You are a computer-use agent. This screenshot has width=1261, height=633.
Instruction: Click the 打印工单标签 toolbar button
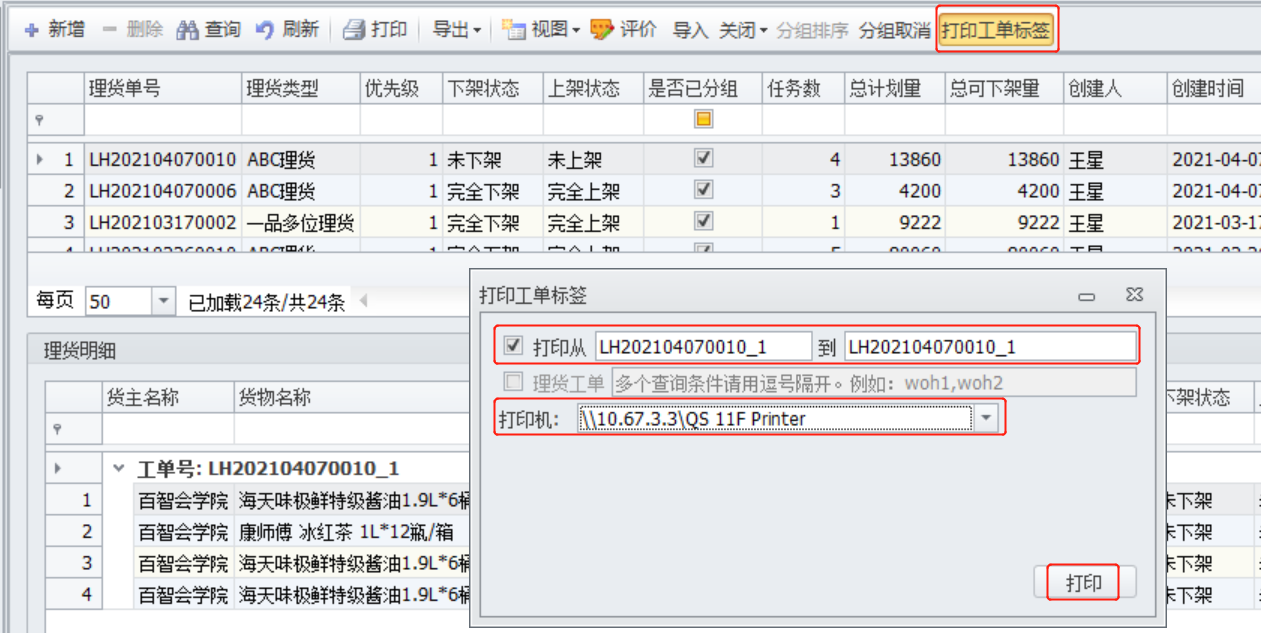coord(996,31)
